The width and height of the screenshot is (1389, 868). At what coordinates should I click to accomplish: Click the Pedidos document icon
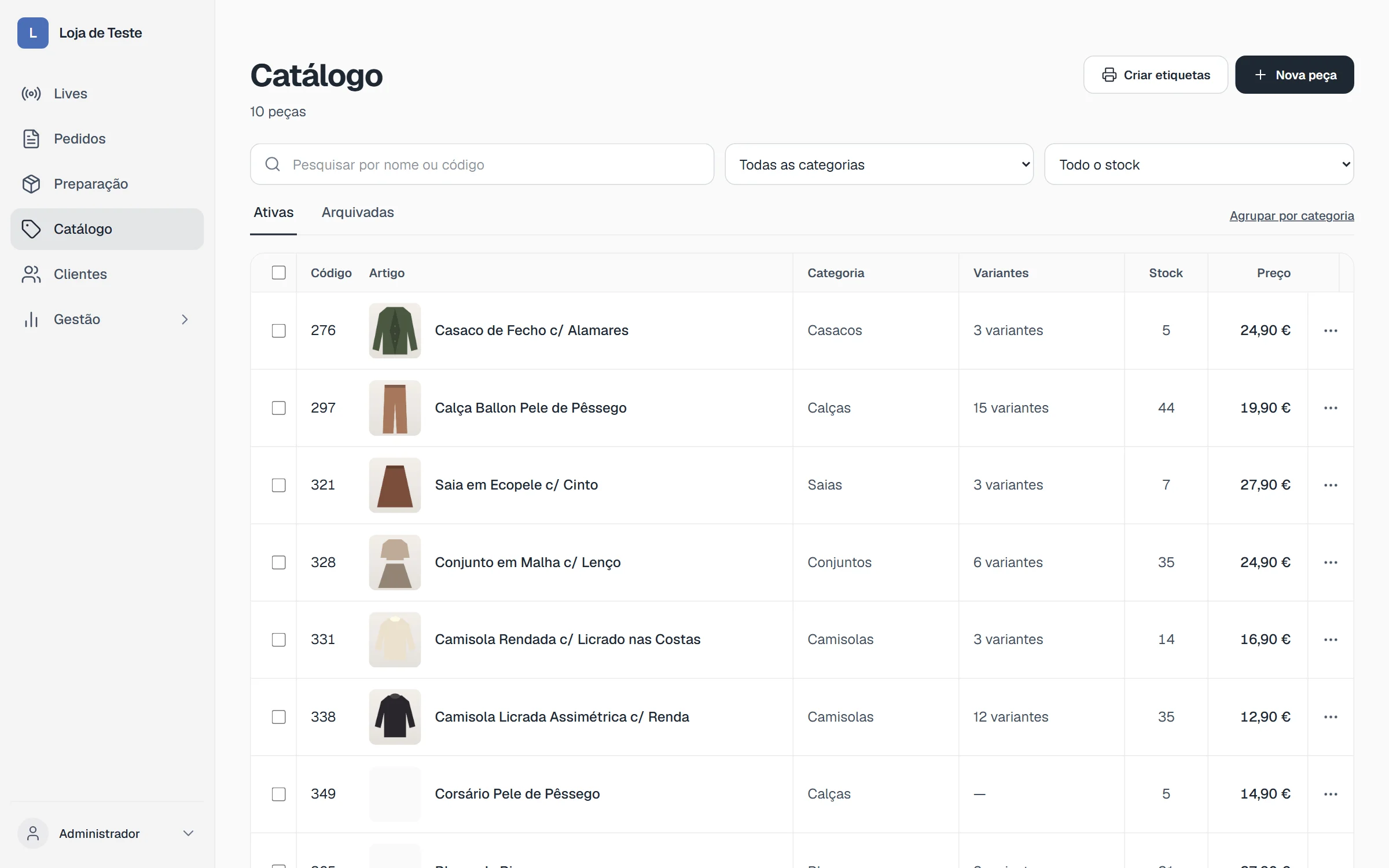31,139
